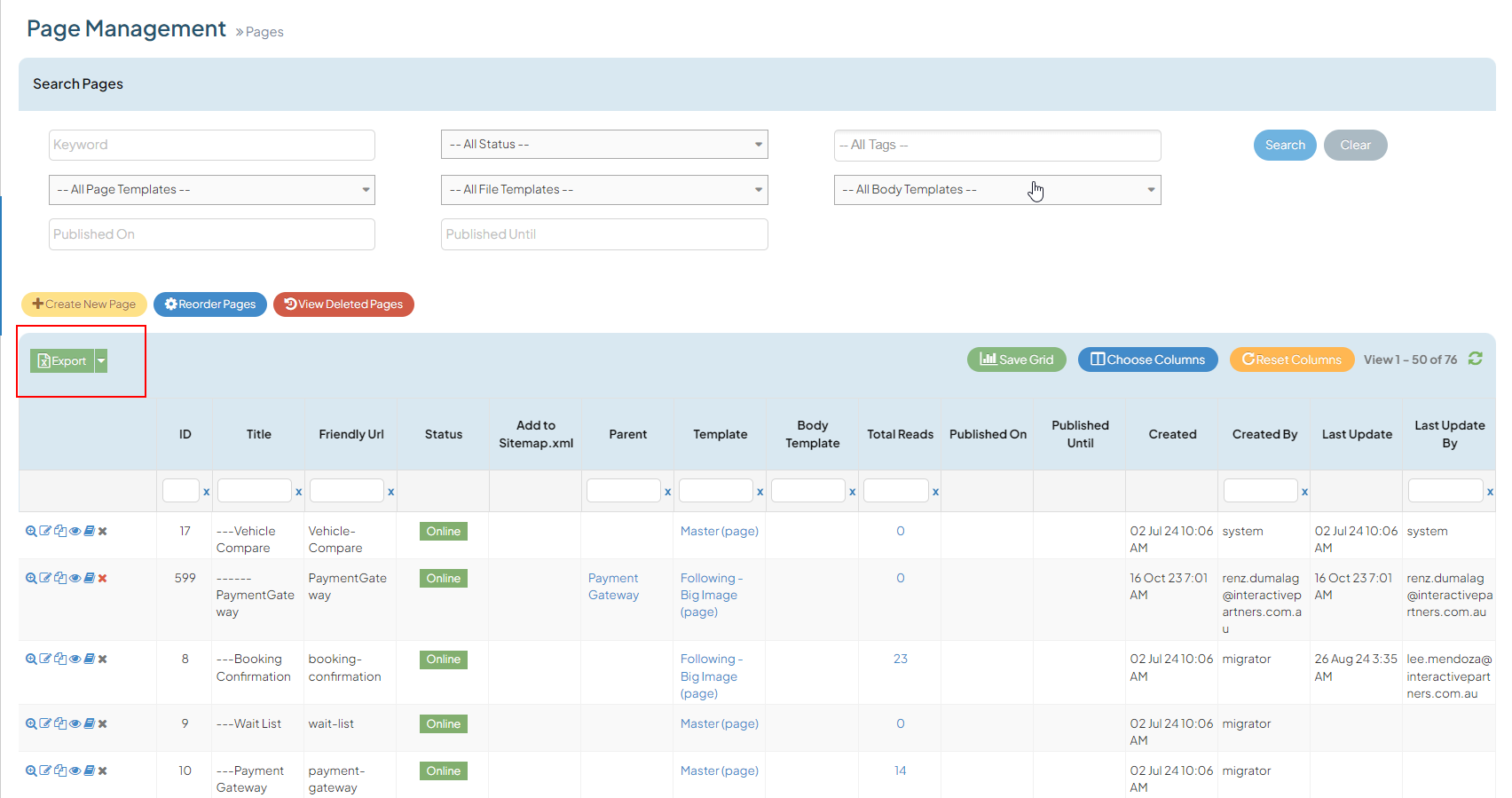Toggle eye icon on Payment Gateway row 10
Image resolution: width=1512 pixels, height=798 pixels.
click(75, 771)
